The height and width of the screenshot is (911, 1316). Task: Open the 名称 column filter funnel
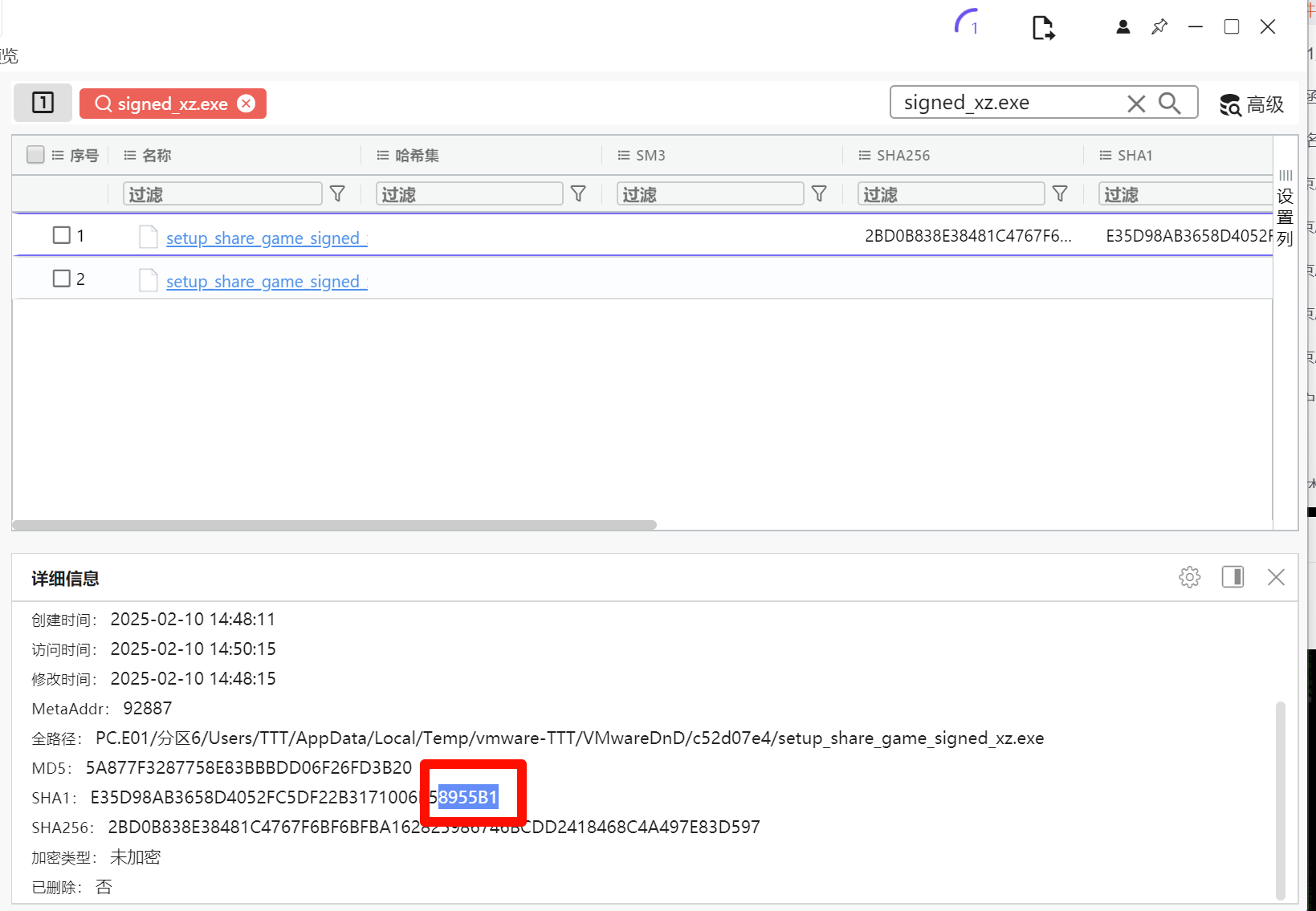point(338,193)
